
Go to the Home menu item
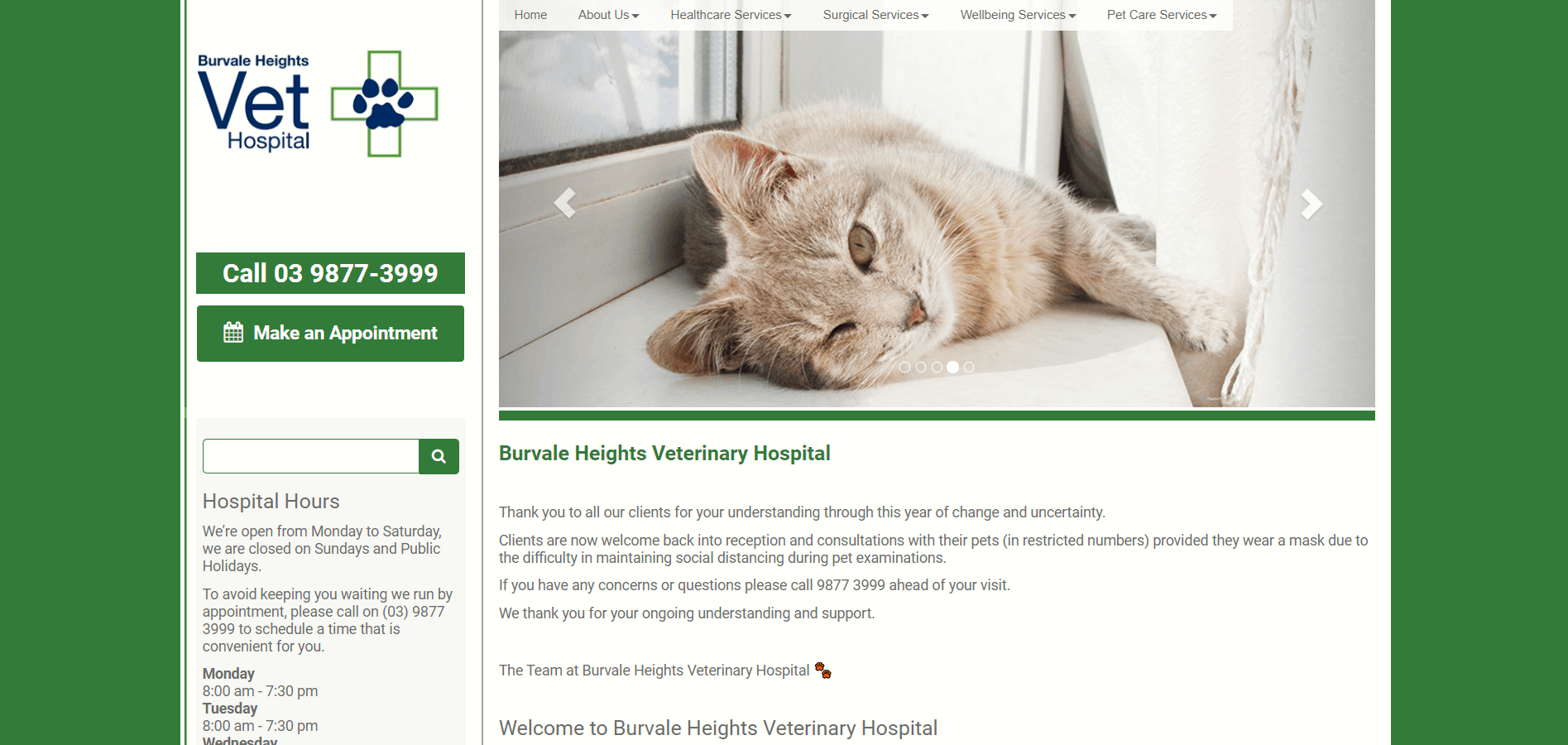[x=530, y=15]
